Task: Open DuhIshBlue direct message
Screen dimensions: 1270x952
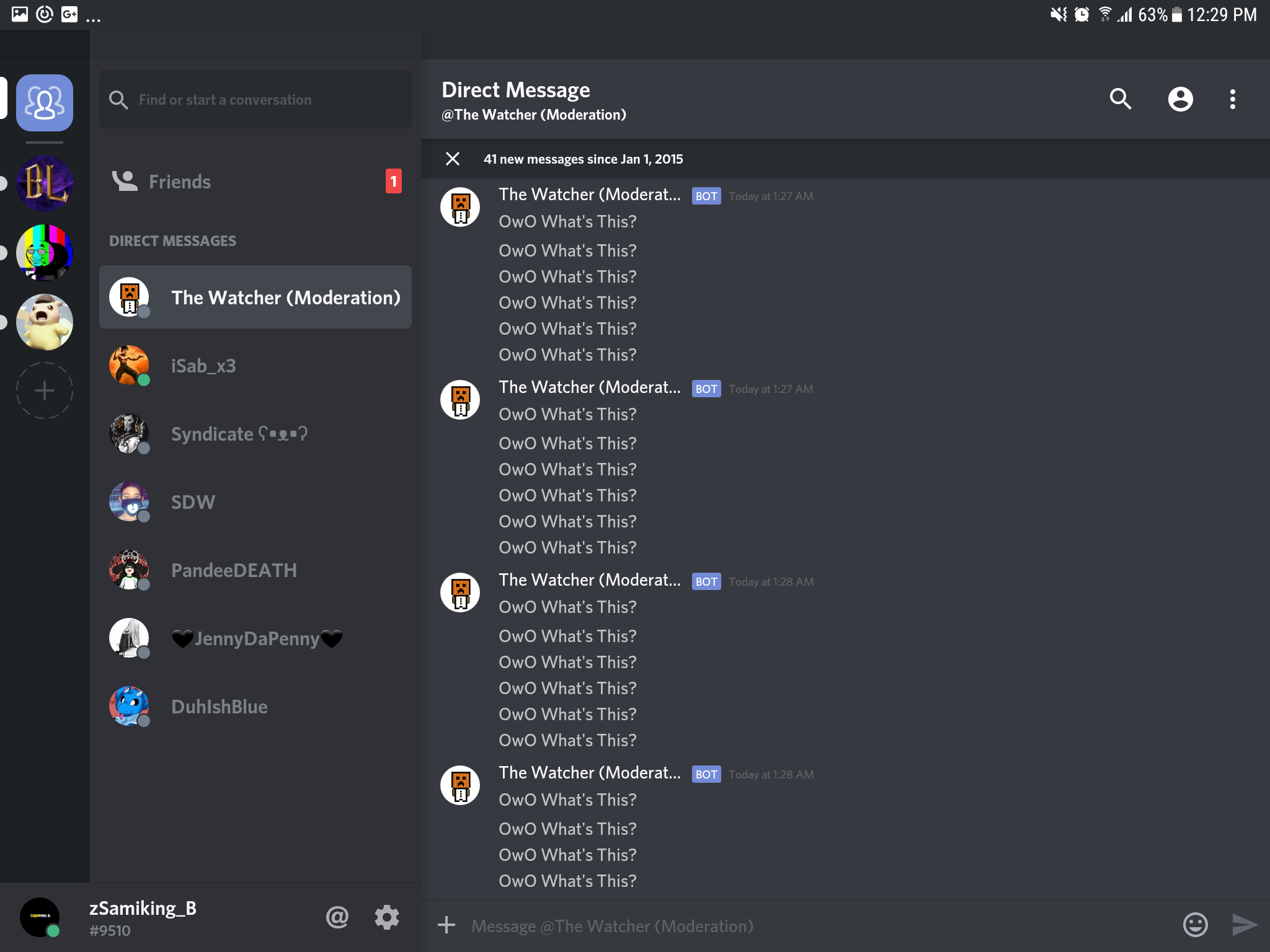Action: pyautogui.click(x=255, y=707)
